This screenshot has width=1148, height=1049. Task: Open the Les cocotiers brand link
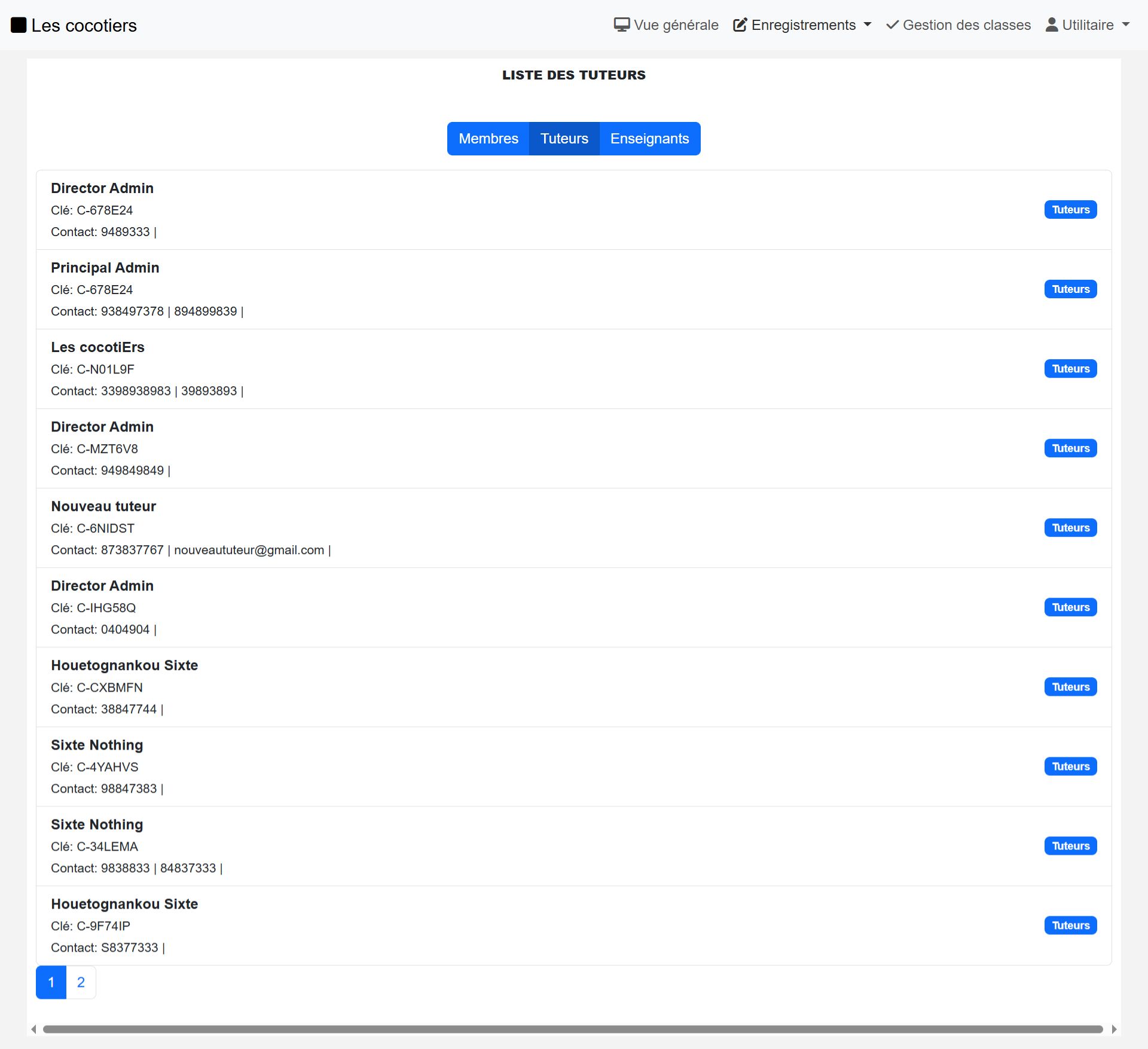coord(84,25)
